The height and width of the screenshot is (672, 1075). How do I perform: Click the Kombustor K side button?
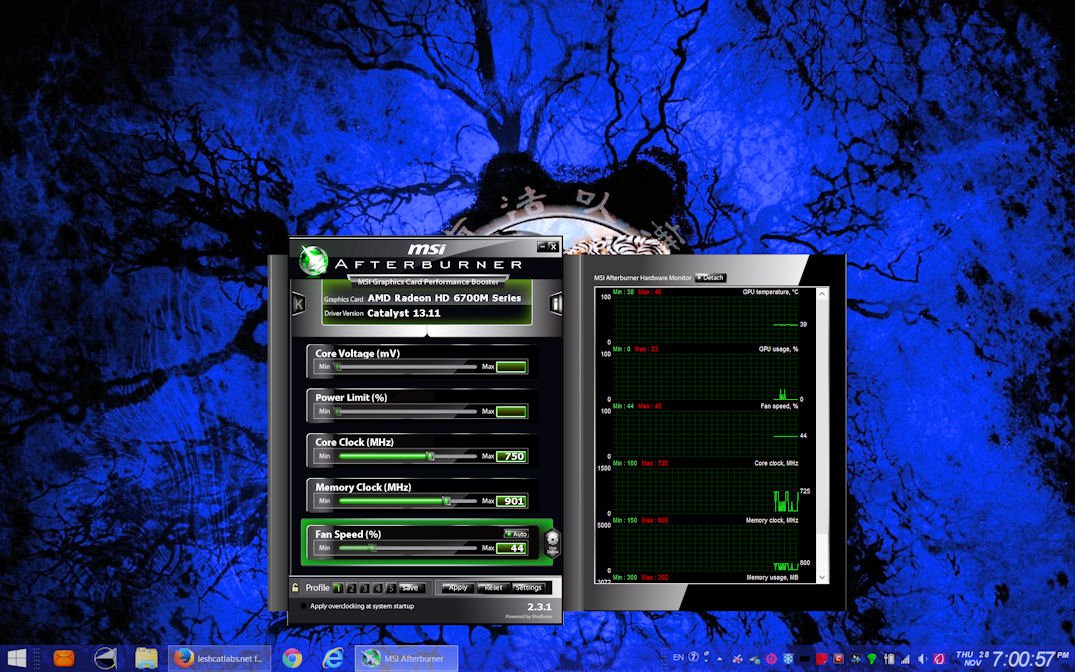[x=297, y=304]
